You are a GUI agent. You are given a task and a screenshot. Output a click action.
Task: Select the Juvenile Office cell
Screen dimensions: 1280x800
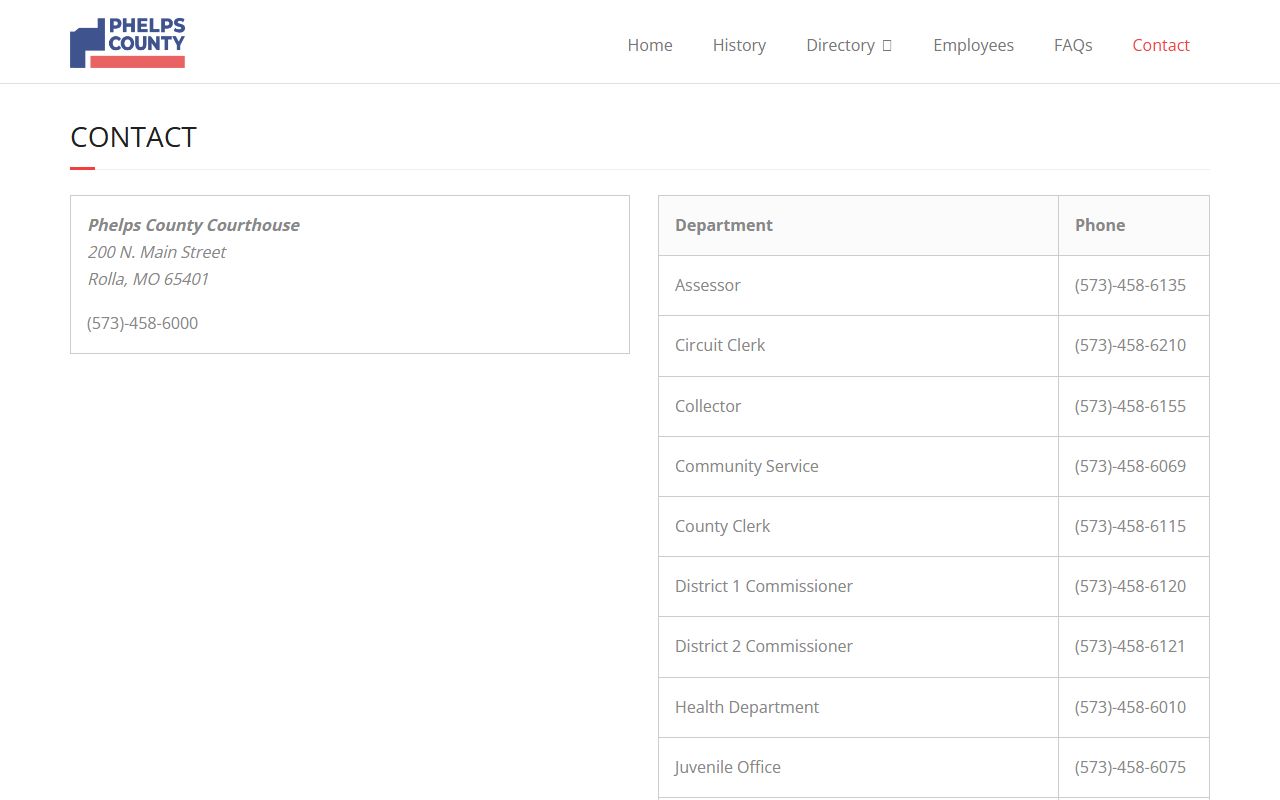(858, 767)
